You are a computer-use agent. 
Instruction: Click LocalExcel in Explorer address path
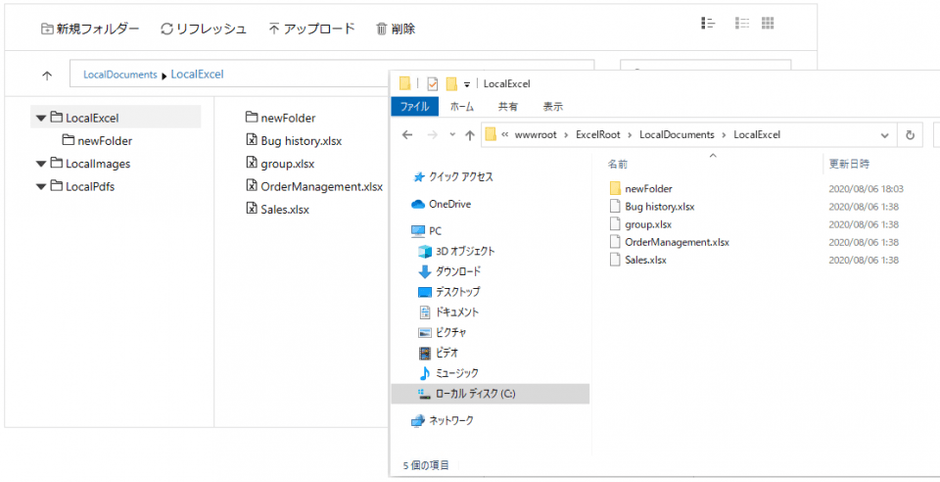[x=757, y=135]
